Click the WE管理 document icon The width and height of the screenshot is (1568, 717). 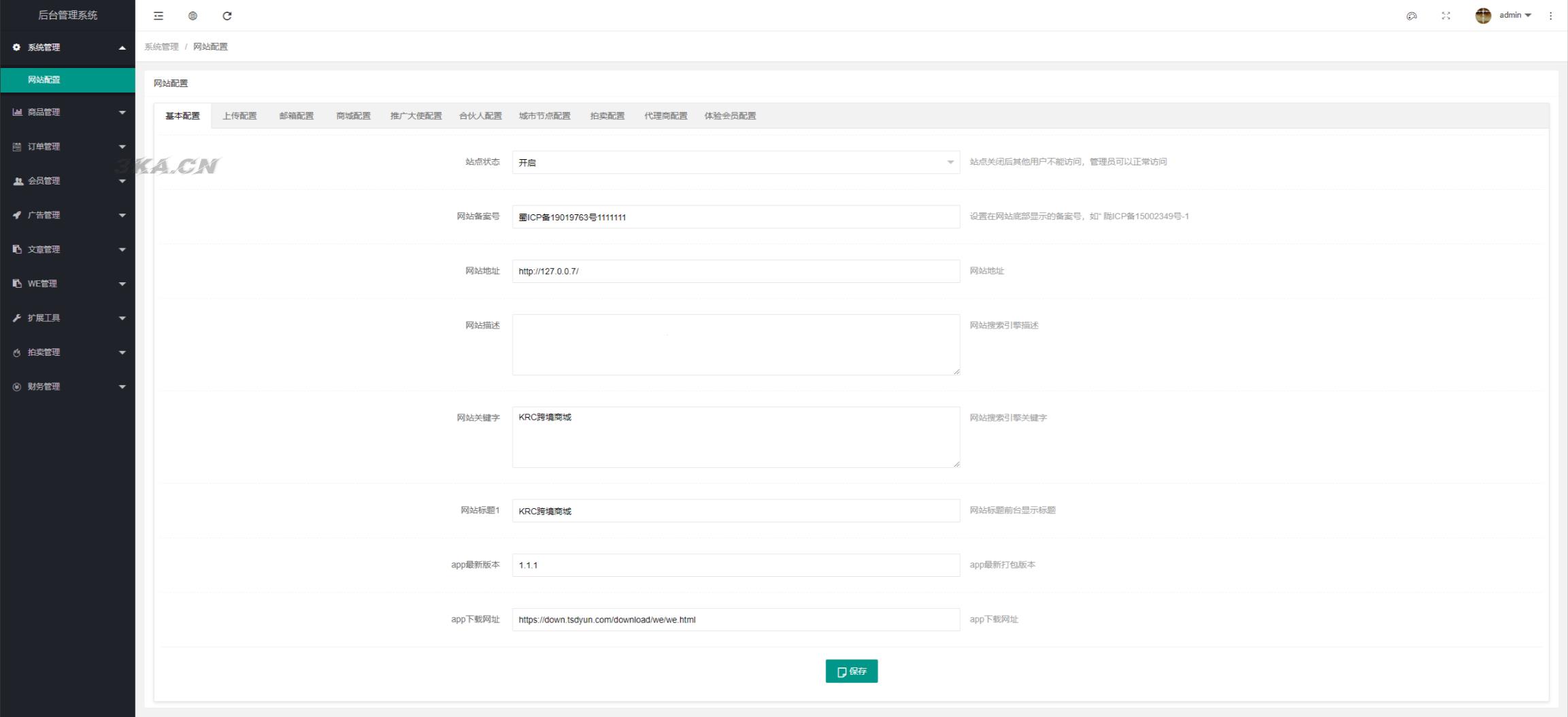[x=17, y=284]
